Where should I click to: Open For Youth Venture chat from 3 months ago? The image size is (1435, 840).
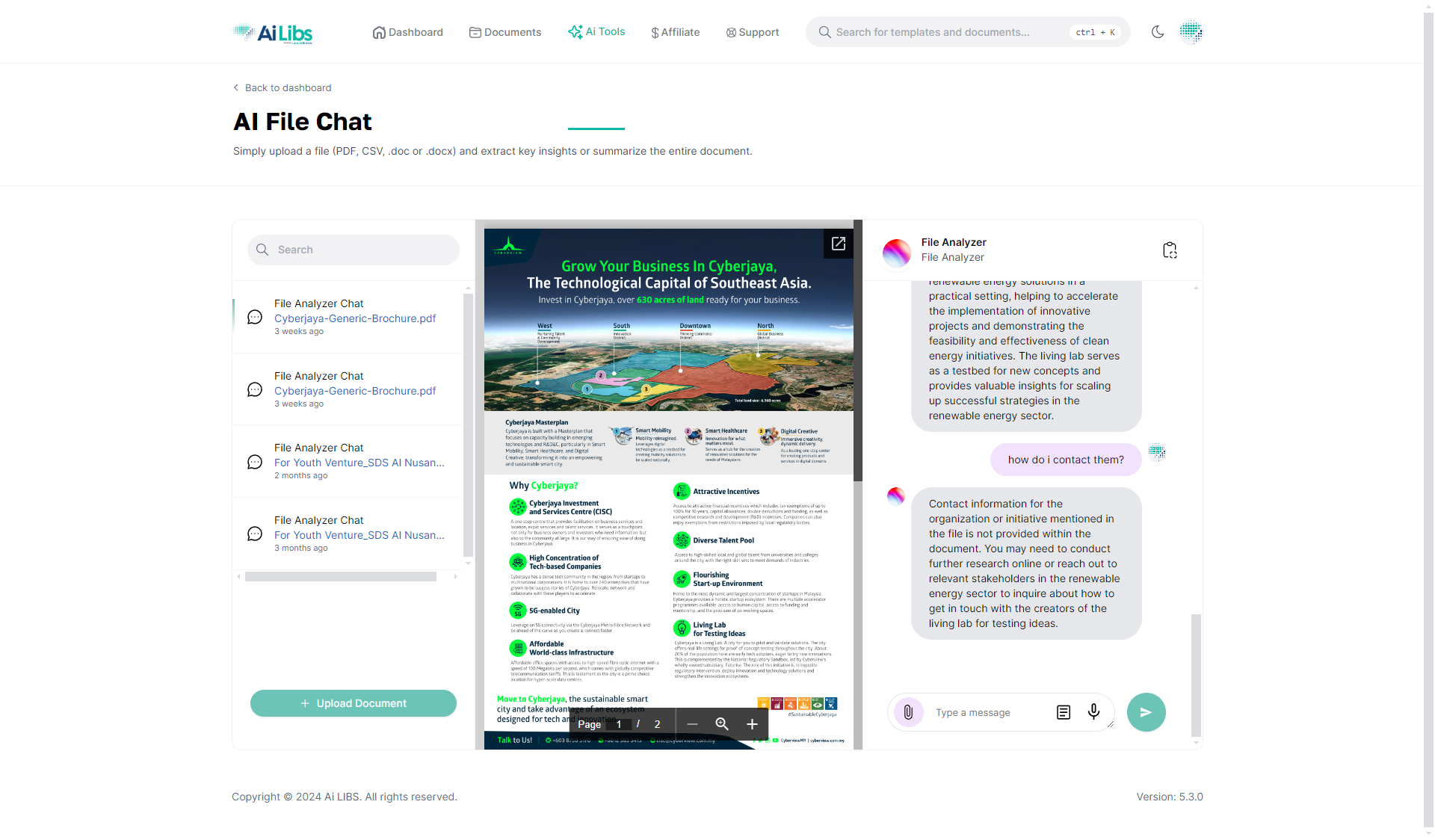tap(348, 534)
